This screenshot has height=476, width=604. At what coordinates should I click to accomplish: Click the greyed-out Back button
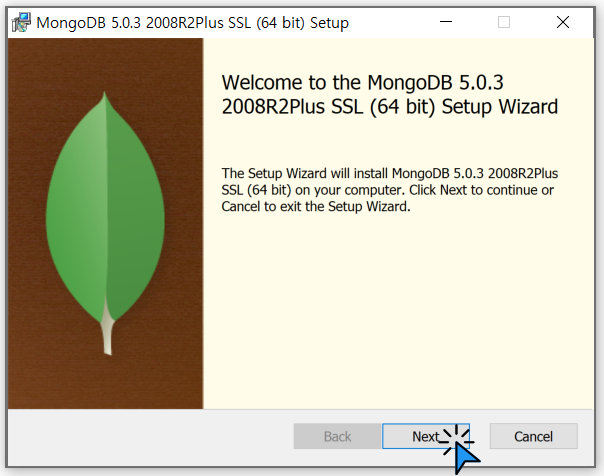click(x=337, y=436)
